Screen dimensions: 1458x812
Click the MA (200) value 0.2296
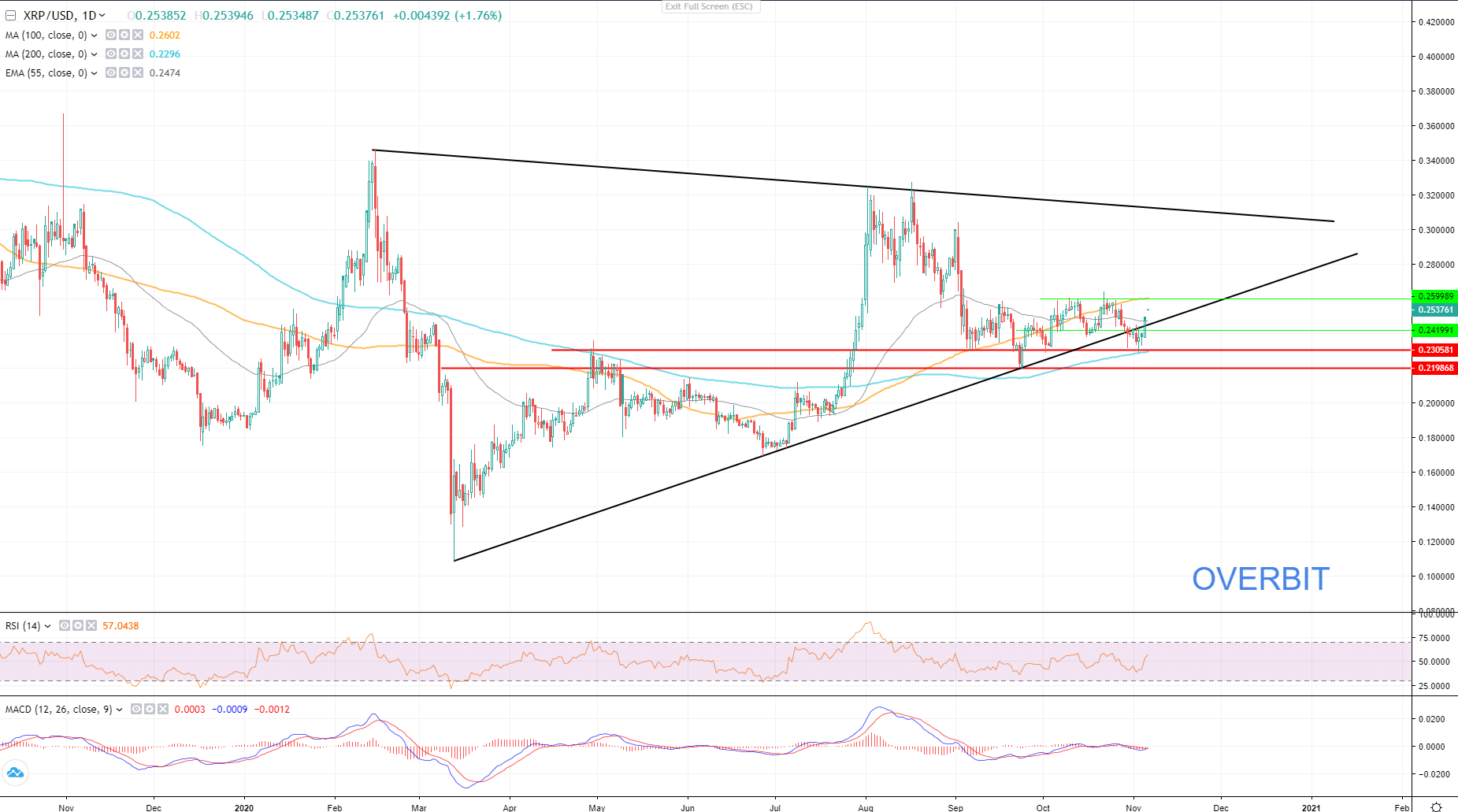click(165, 54)
